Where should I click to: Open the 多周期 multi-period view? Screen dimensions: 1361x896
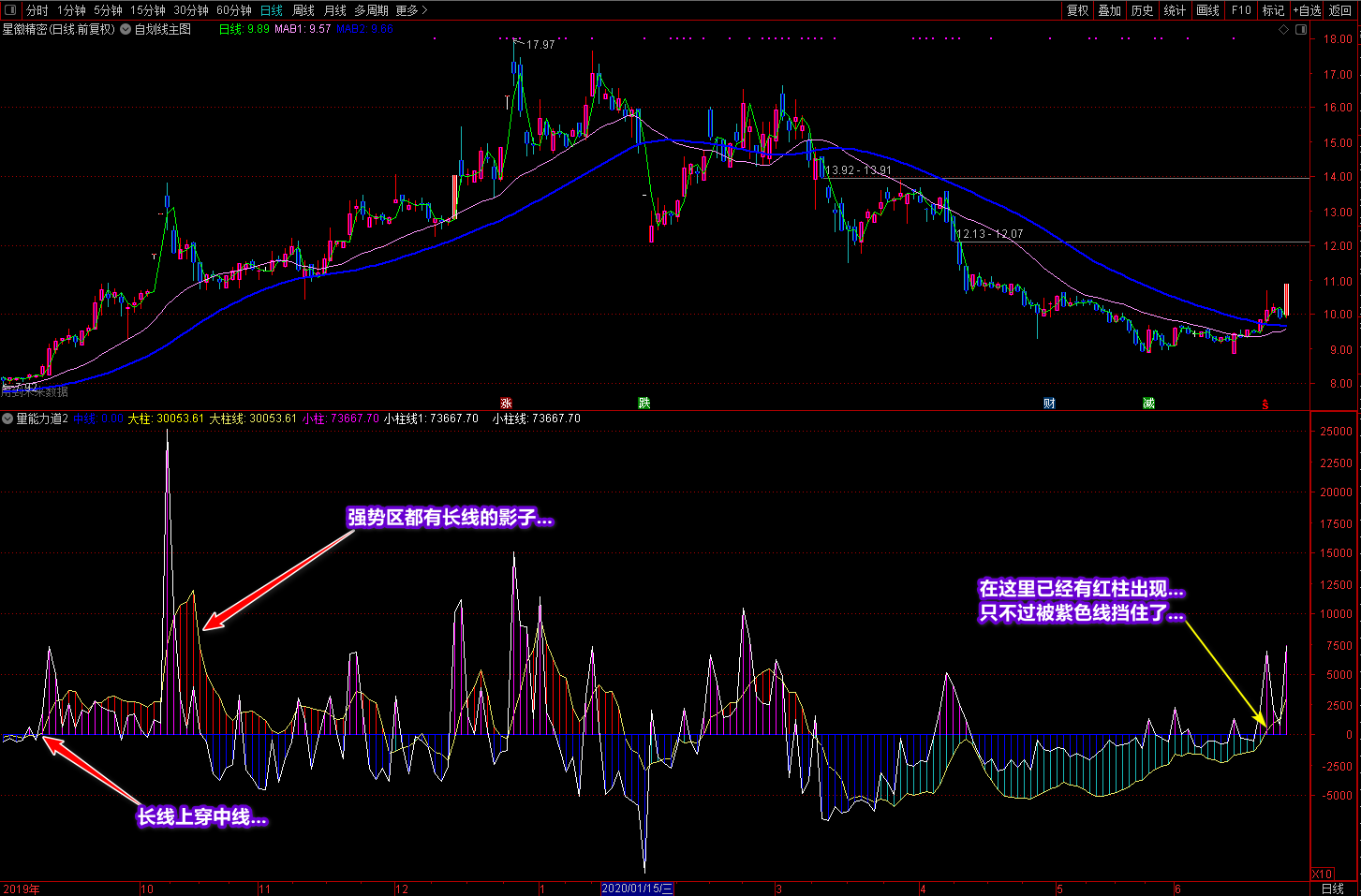pyautogui.click(x=371, y=10)
